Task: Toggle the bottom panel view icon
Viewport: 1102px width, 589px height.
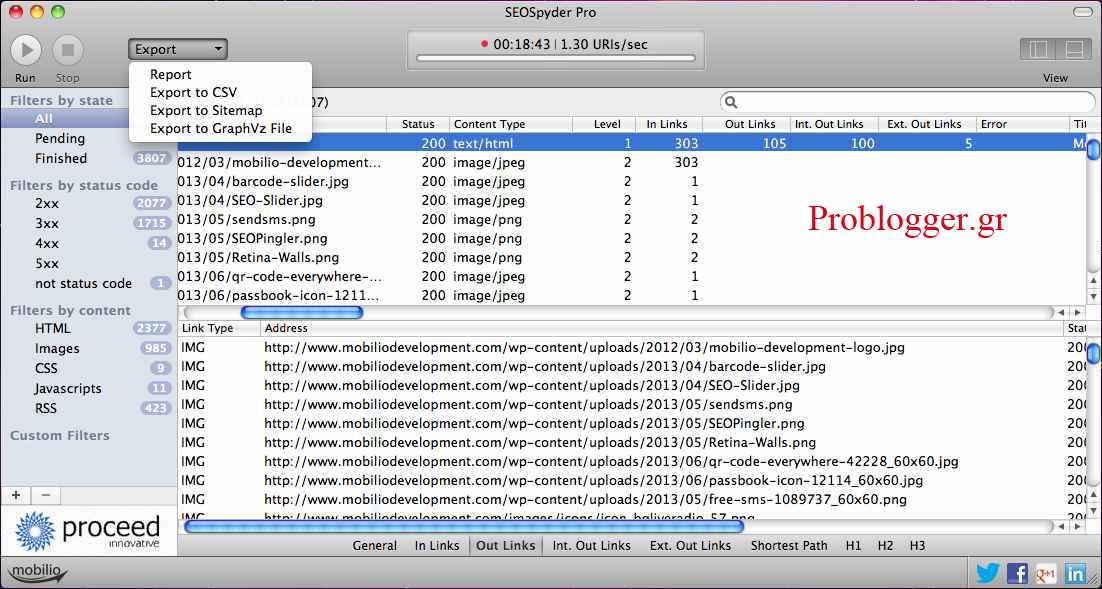Action: tap(1073, 49)
